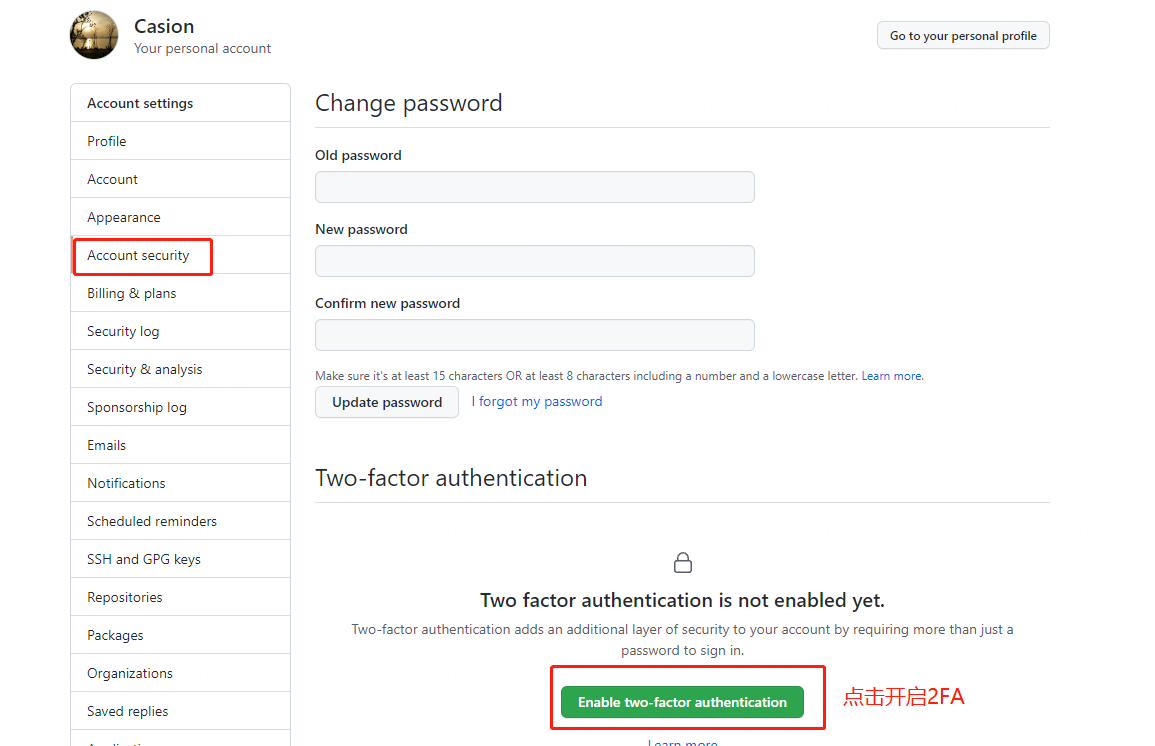Select Appearance in the sidebar
The height and width of the screenshot is (746, 1155).
tap(124, 217)
